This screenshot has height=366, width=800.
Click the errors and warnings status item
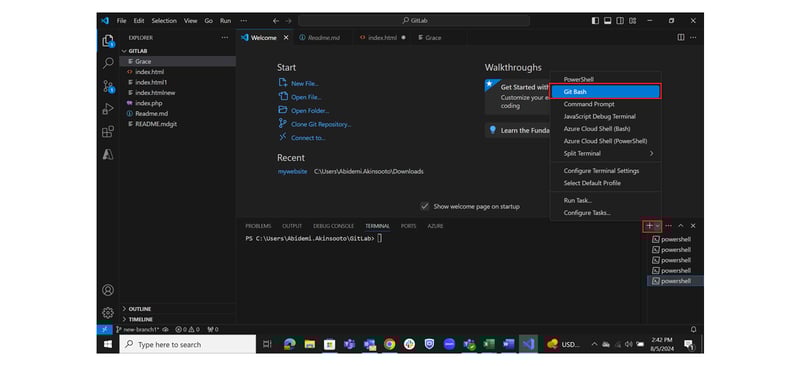[x=187, y=330]
